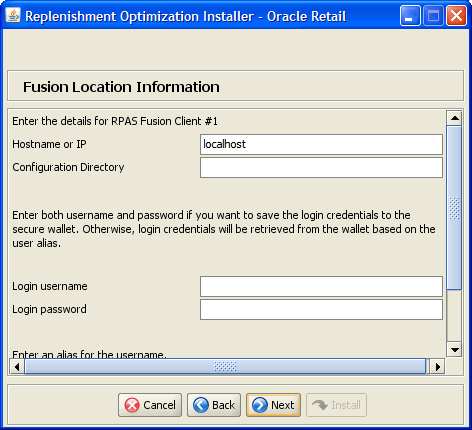
Task: Click the Java icon in title bar
Action: pyautogui.click(x=13, y=15)
